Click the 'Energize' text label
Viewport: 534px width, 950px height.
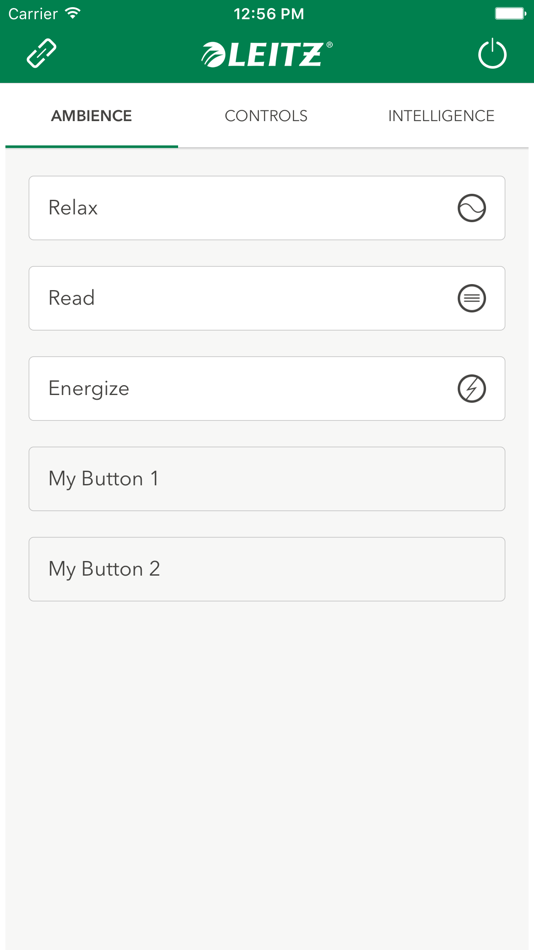89,388
